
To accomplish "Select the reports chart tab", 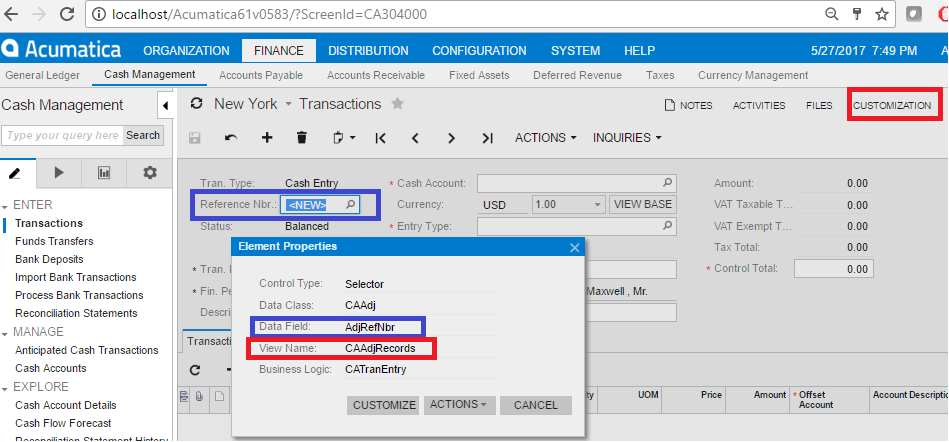I will click(104, 173).
